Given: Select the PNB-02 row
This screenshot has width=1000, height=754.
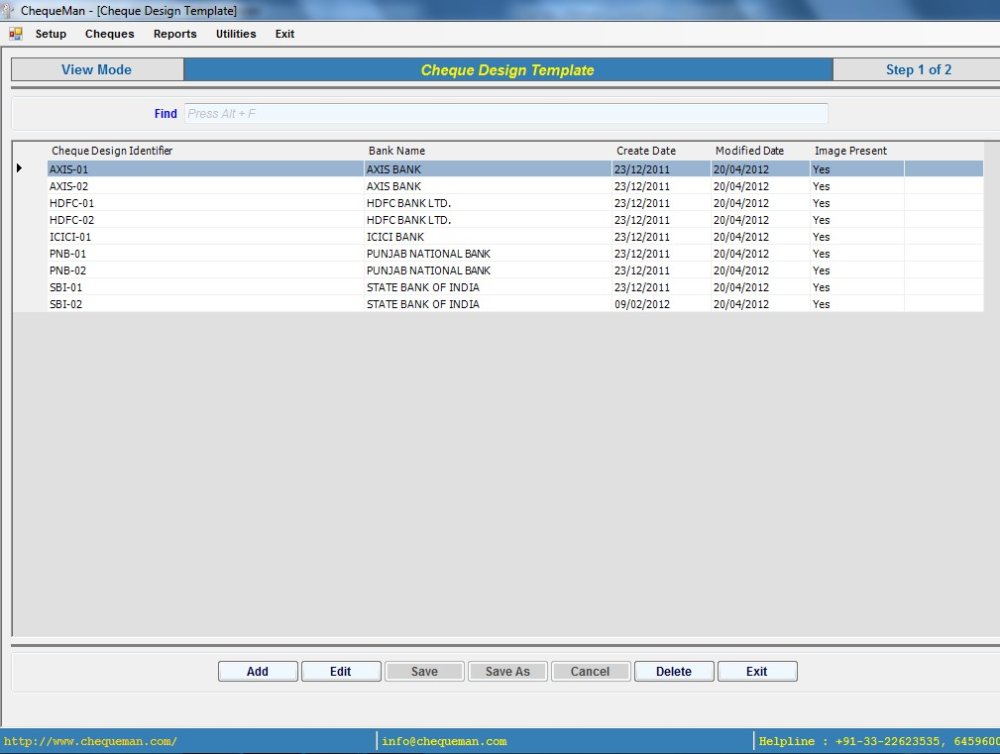Looking at the screenshot, I should click(x=515, y=270).
